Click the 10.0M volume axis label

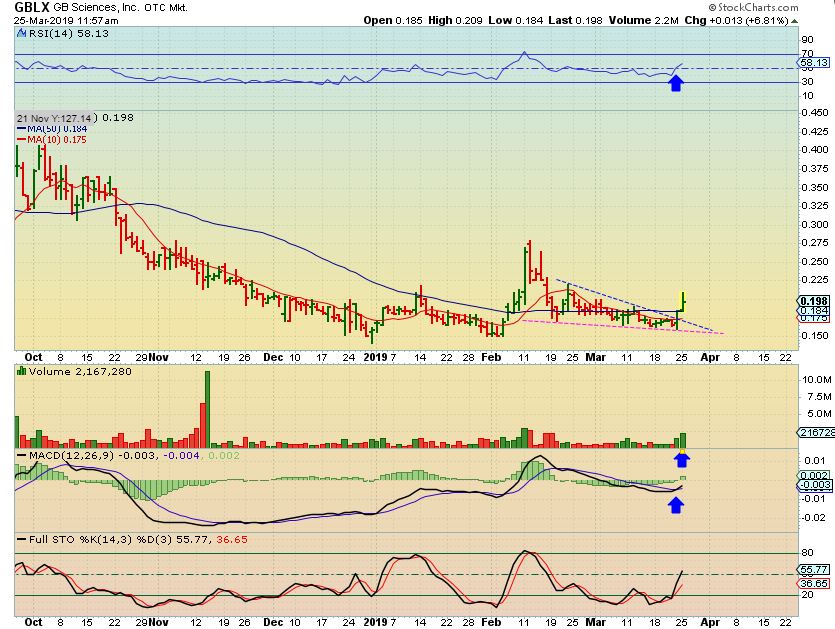coord(816,380)
